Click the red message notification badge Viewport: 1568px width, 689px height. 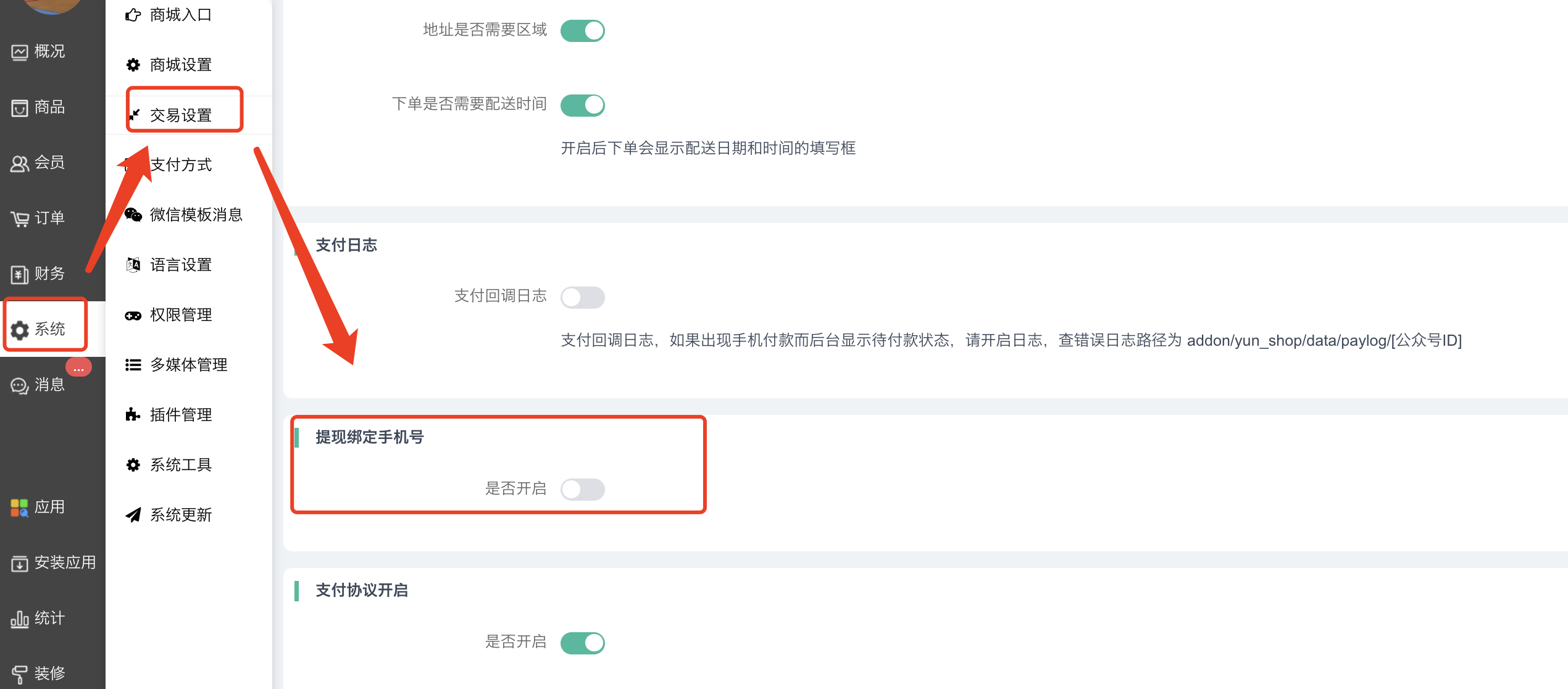pos(78,368)
